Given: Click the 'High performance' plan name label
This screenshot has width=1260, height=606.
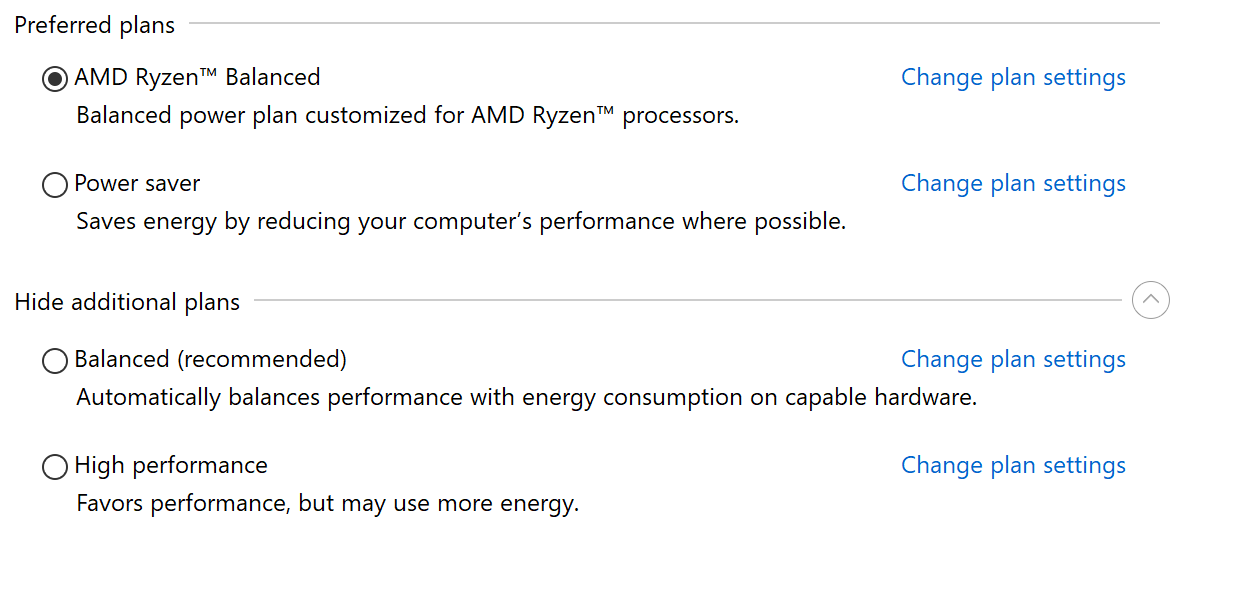Looking at the screenshot, I should click(171, 466).
